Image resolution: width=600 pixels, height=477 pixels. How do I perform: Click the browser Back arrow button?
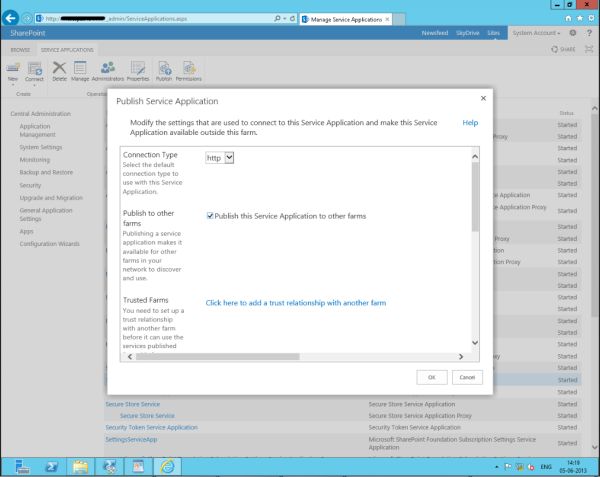(x=10, y=18)
